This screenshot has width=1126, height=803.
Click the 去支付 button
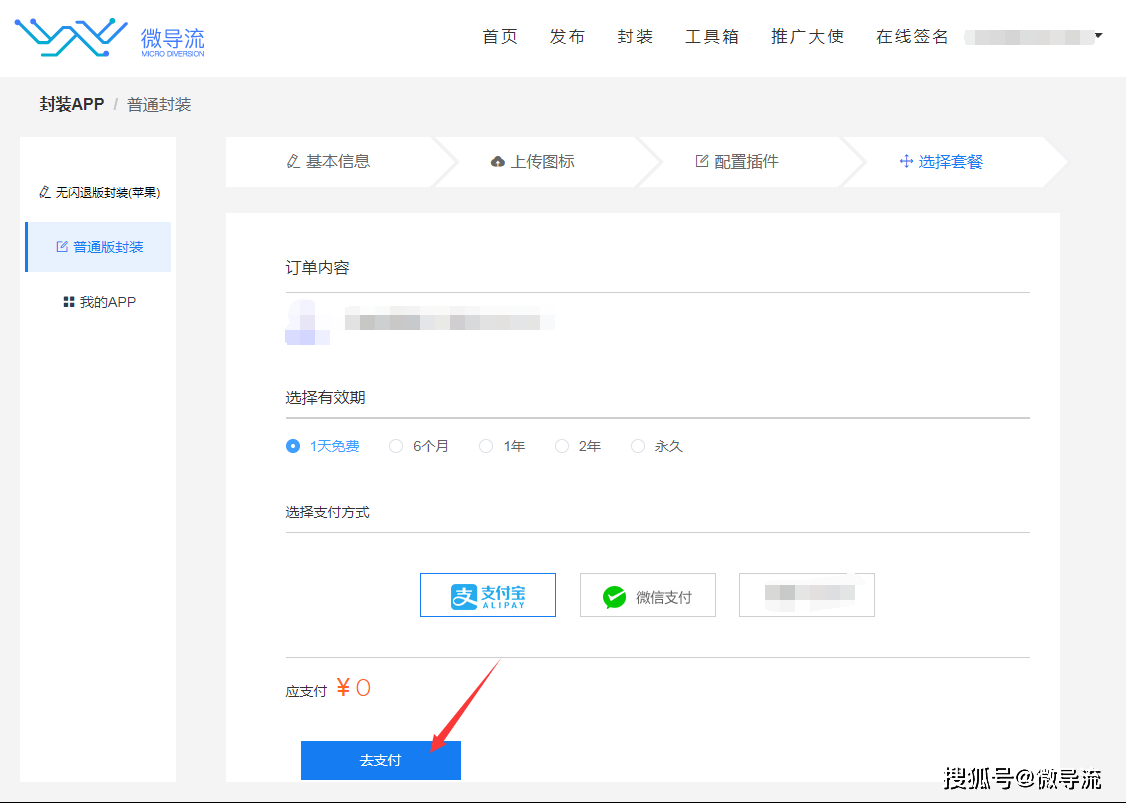(381, 760)
